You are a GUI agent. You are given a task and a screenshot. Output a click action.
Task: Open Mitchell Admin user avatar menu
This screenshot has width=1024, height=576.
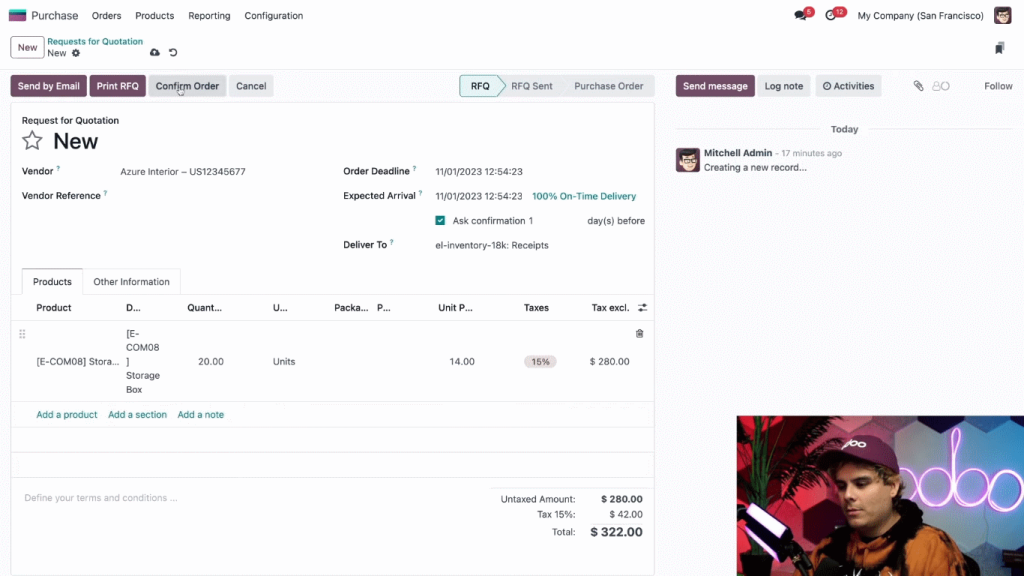click(1002, 15)
